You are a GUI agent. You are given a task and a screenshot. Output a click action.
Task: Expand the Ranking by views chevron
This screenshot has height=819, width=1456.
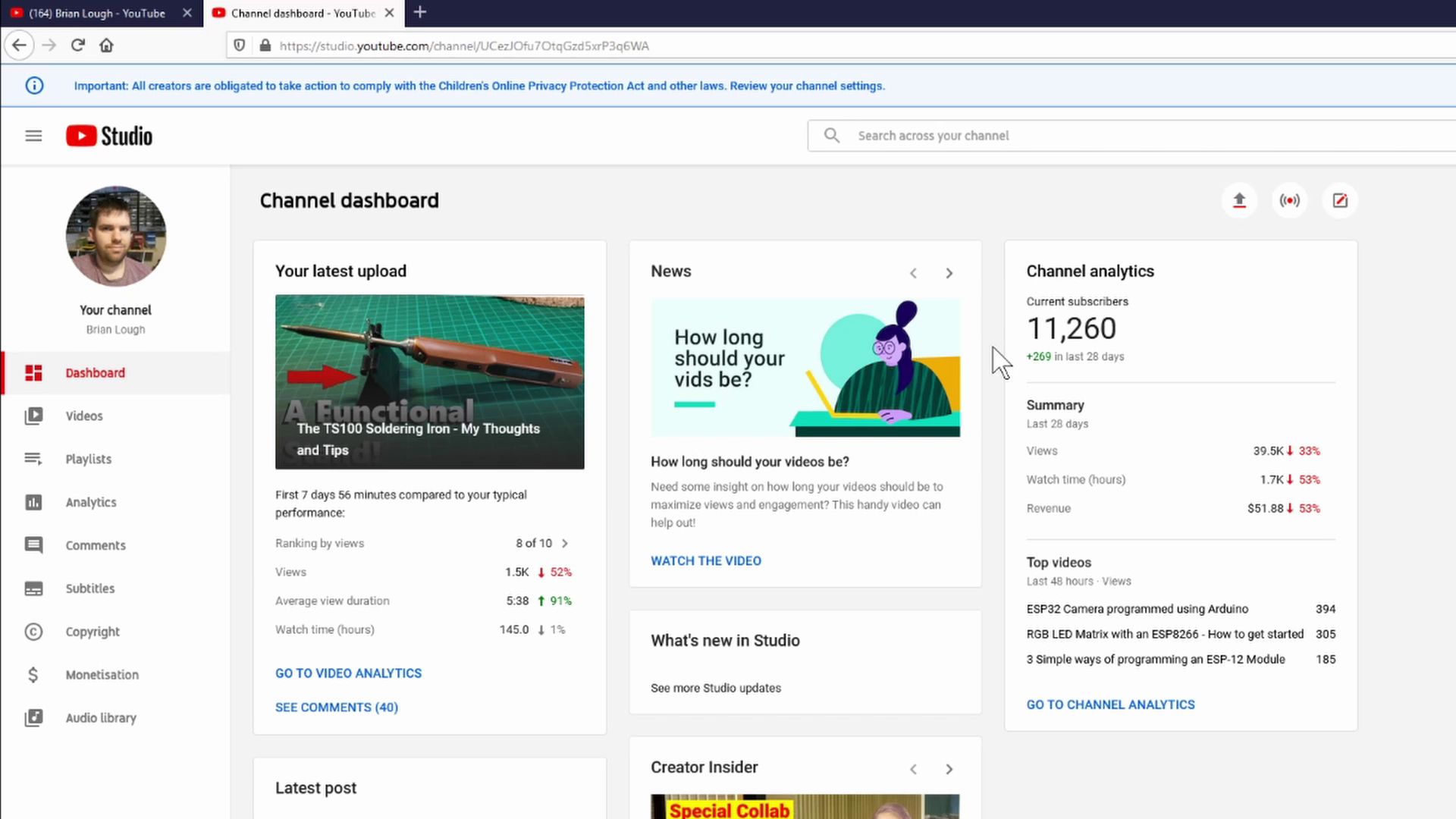coord(565,543)
